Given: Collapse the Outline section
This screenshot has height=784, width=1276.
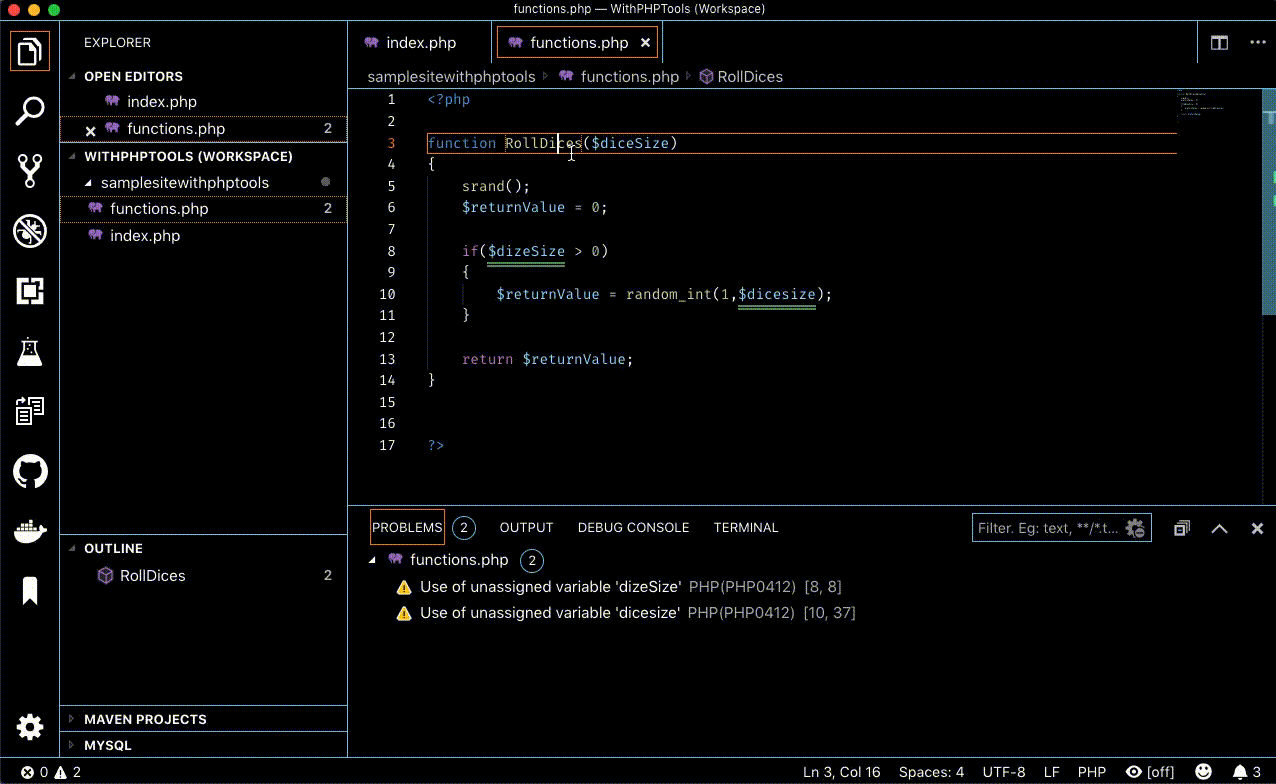Looking at the screenshot, I should (72, 548).
